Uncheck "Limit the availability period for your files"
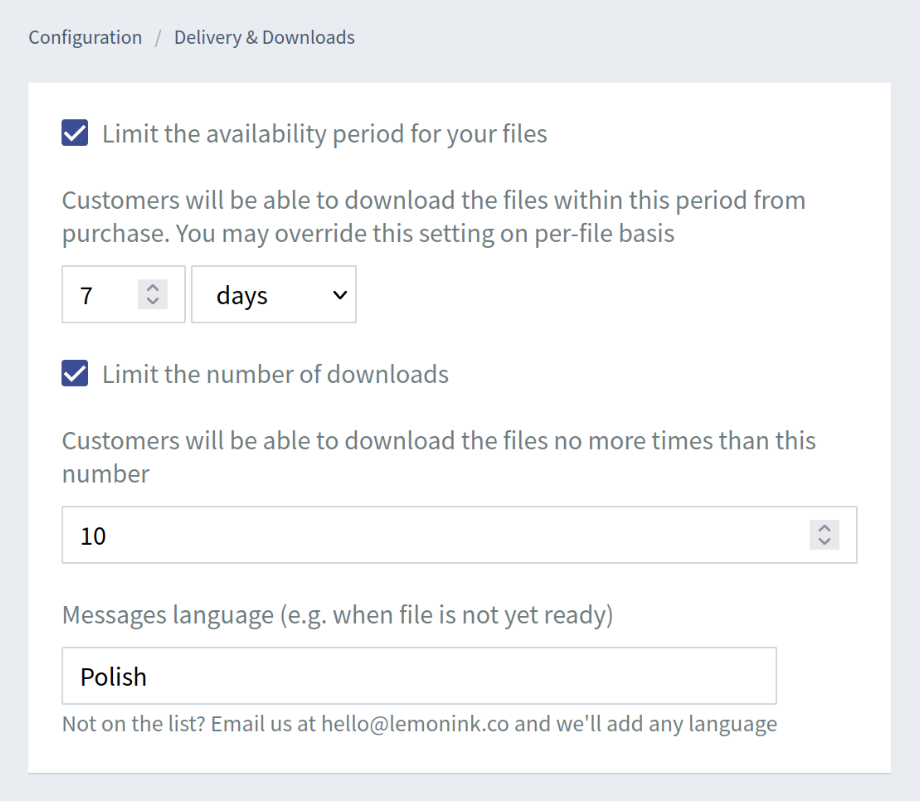This screenshot has width=920, height=802. pos(74,133)
